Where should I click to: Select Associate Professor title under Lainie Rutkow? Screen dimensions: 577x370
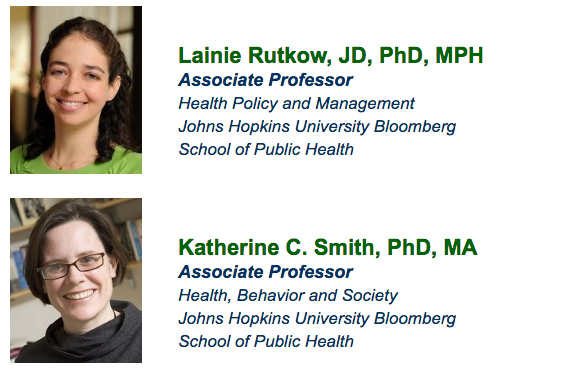(266, 80)
